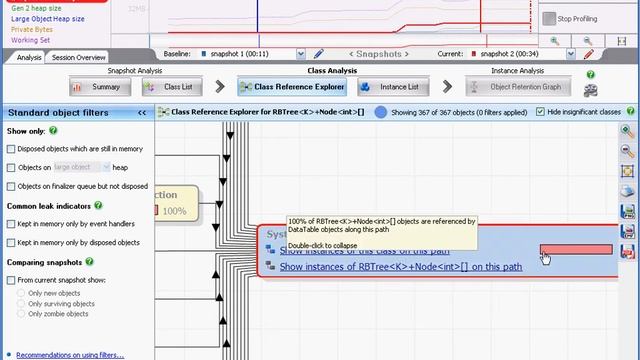Save graph as EMF file icon
The width and height of the screenshot is (640, 360).
(x=627, y=231)
